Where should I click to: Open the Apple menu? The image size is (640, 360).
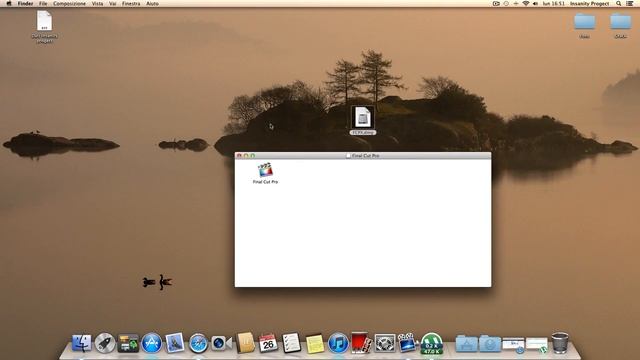(9, 3)
